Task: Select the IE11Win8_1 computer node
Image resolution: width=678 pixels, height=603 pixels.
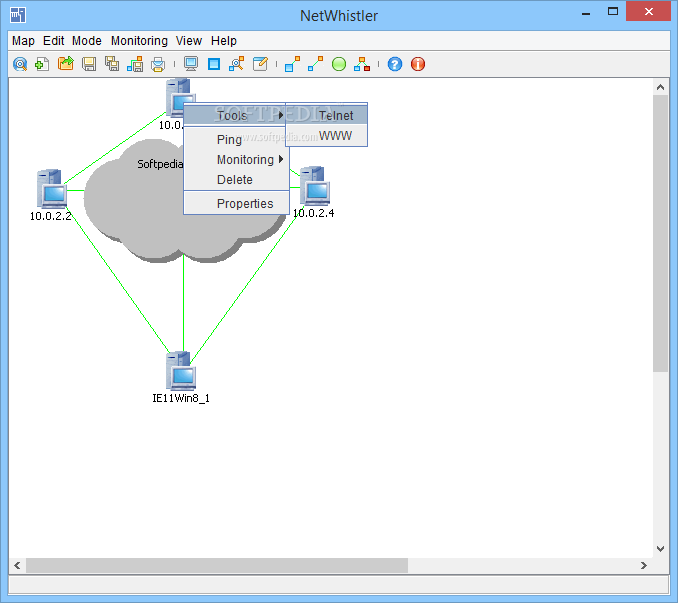Action: 181,371
